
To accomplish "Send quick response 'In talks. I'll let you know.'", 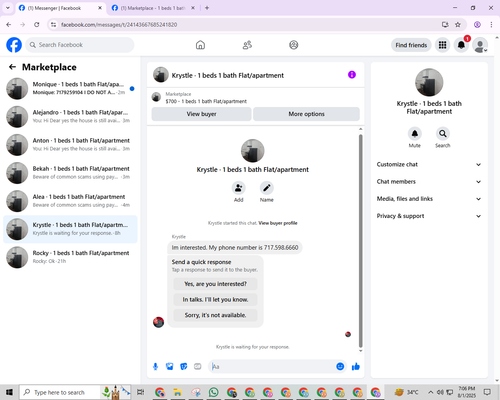I will [x=215, y=300].
